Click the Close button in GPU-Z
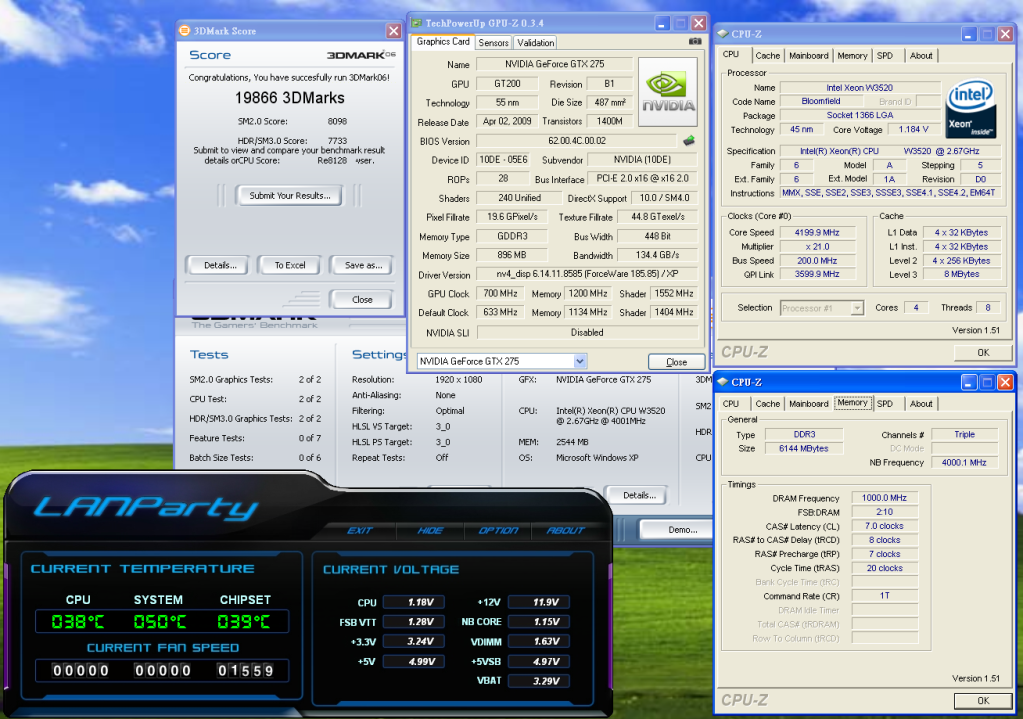The height and width of the screenshot is (719, 1023). click(x=677, y=361)
